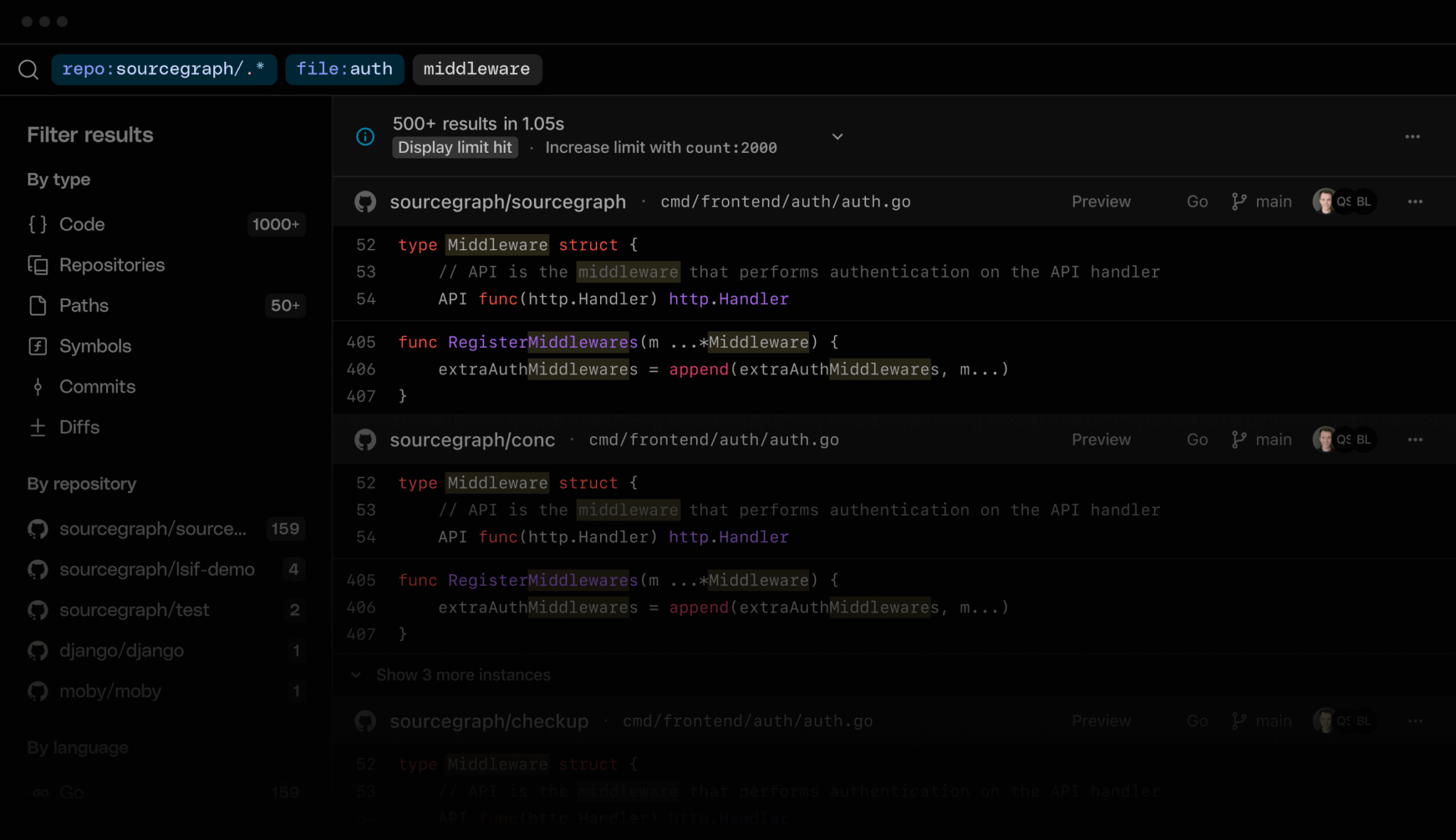Screen dimensions: 1456x840
Task: Expand 'Show 3 more instances'
Action: pos(463,674)
